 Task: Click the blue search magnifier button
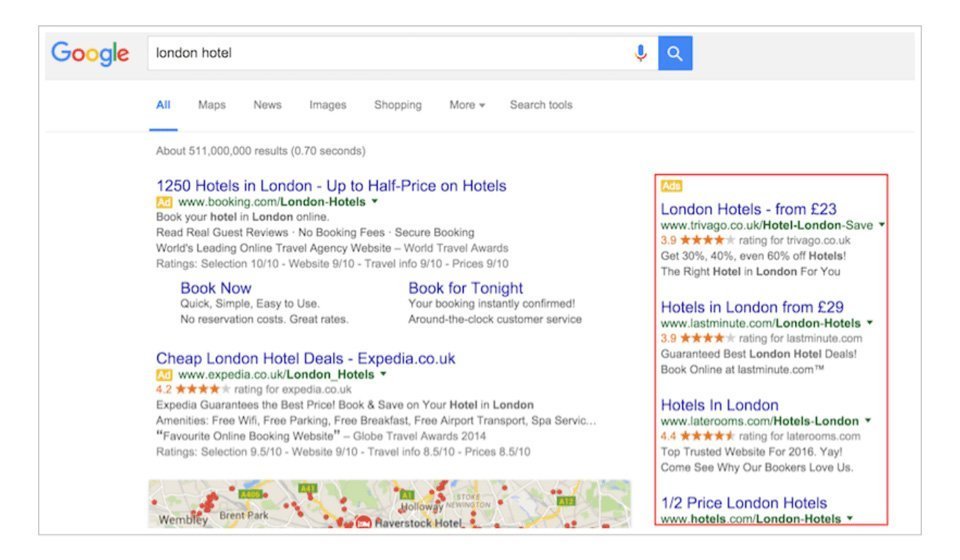(x=675, y=53)
